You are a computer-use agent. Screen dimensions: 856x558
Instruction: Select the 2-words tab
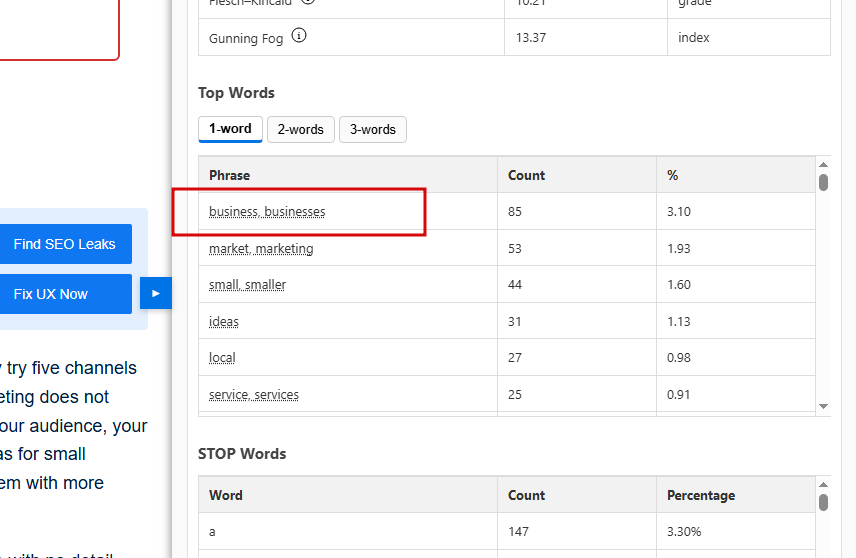click(300, 129)
